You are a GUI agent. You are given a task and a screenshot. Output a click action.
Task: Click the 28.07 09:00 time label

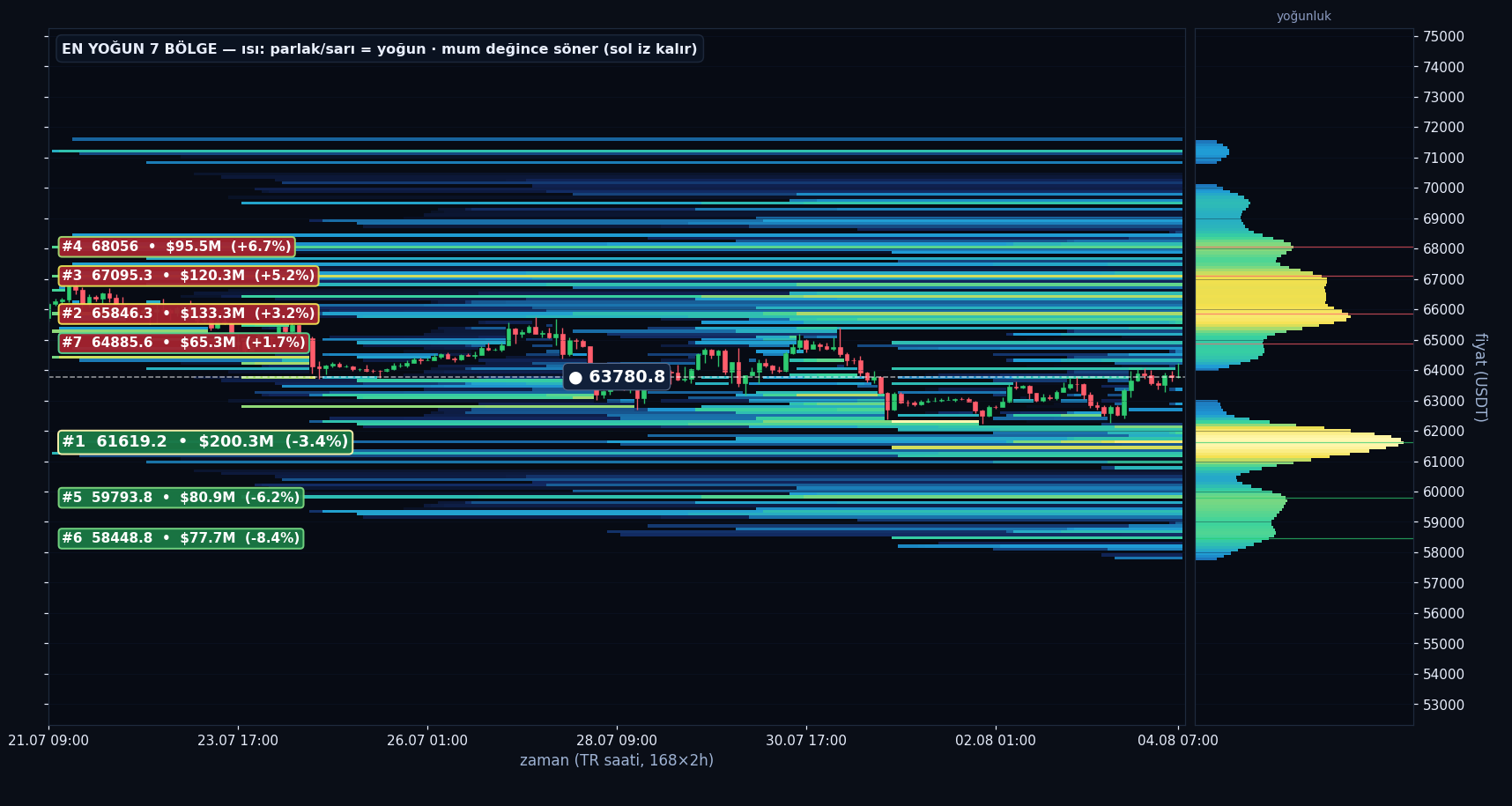(617, 741)
